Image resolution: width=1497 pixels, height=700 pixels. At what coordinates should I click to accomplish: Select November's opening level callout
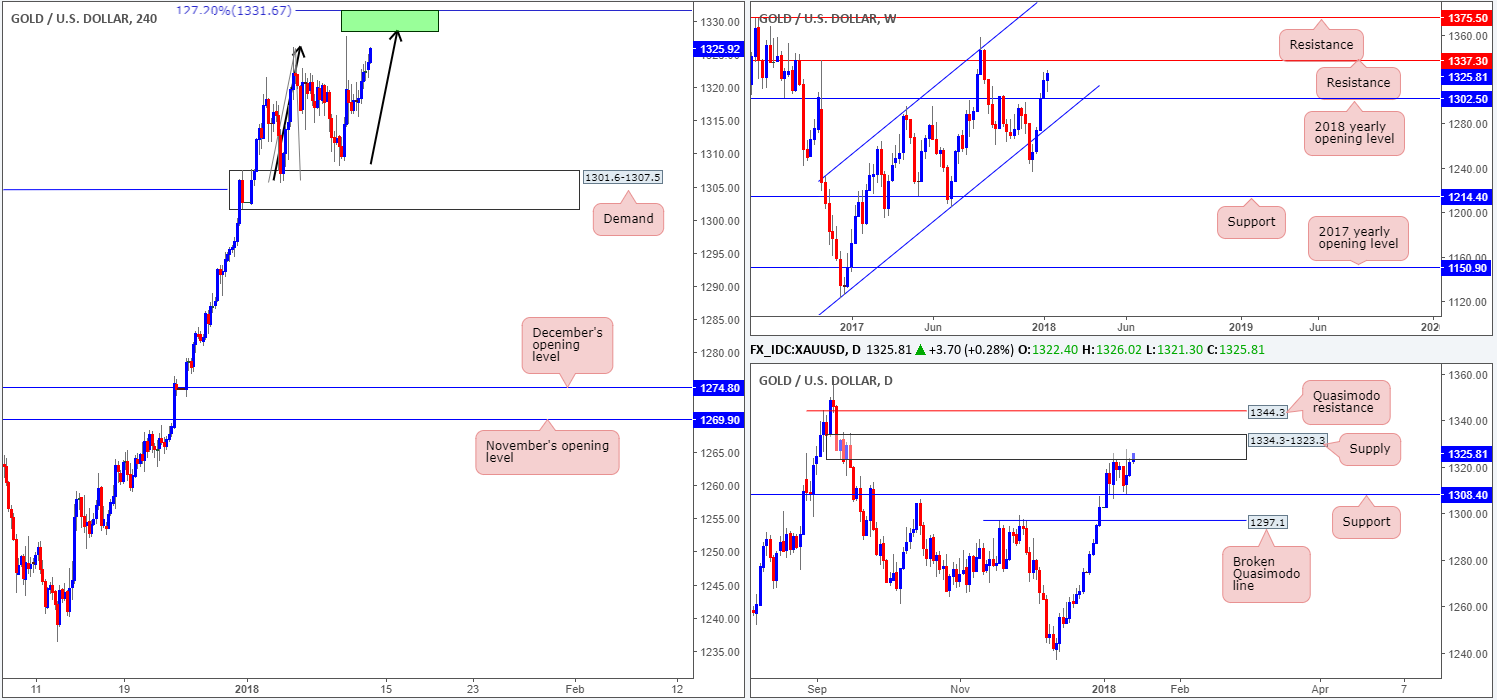[547, 451]
